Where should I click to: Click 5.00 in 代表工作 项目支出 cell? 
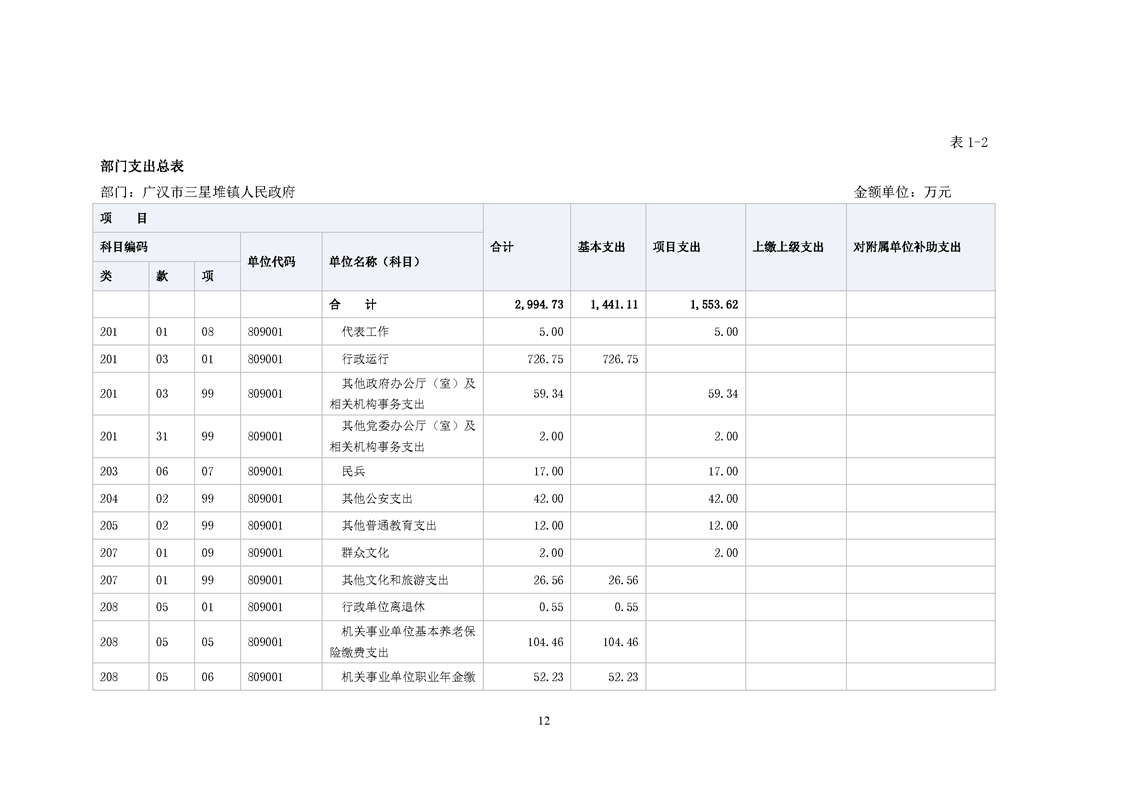click(726, 332)
